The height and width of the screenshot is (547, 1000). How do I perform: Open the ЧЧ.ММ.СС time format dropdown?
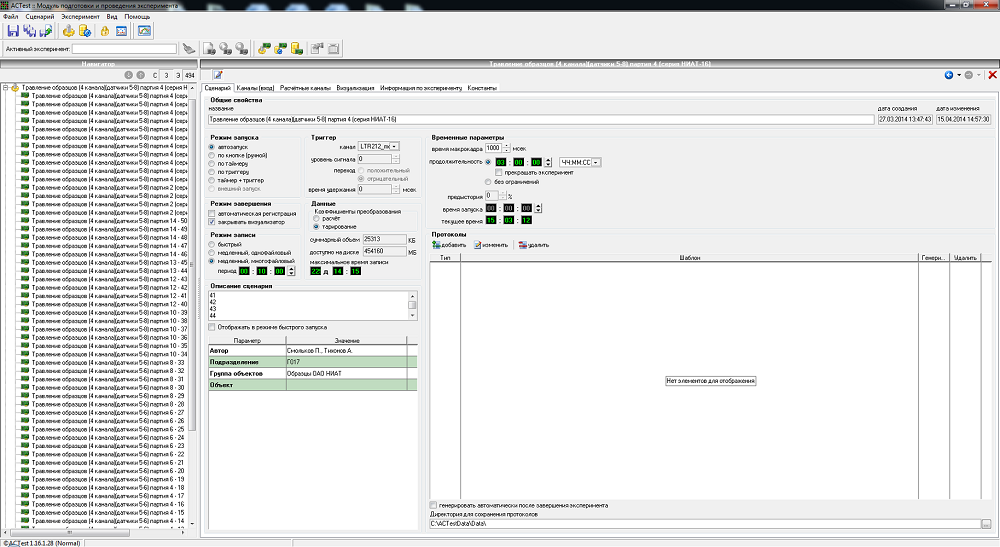point(596,163)
